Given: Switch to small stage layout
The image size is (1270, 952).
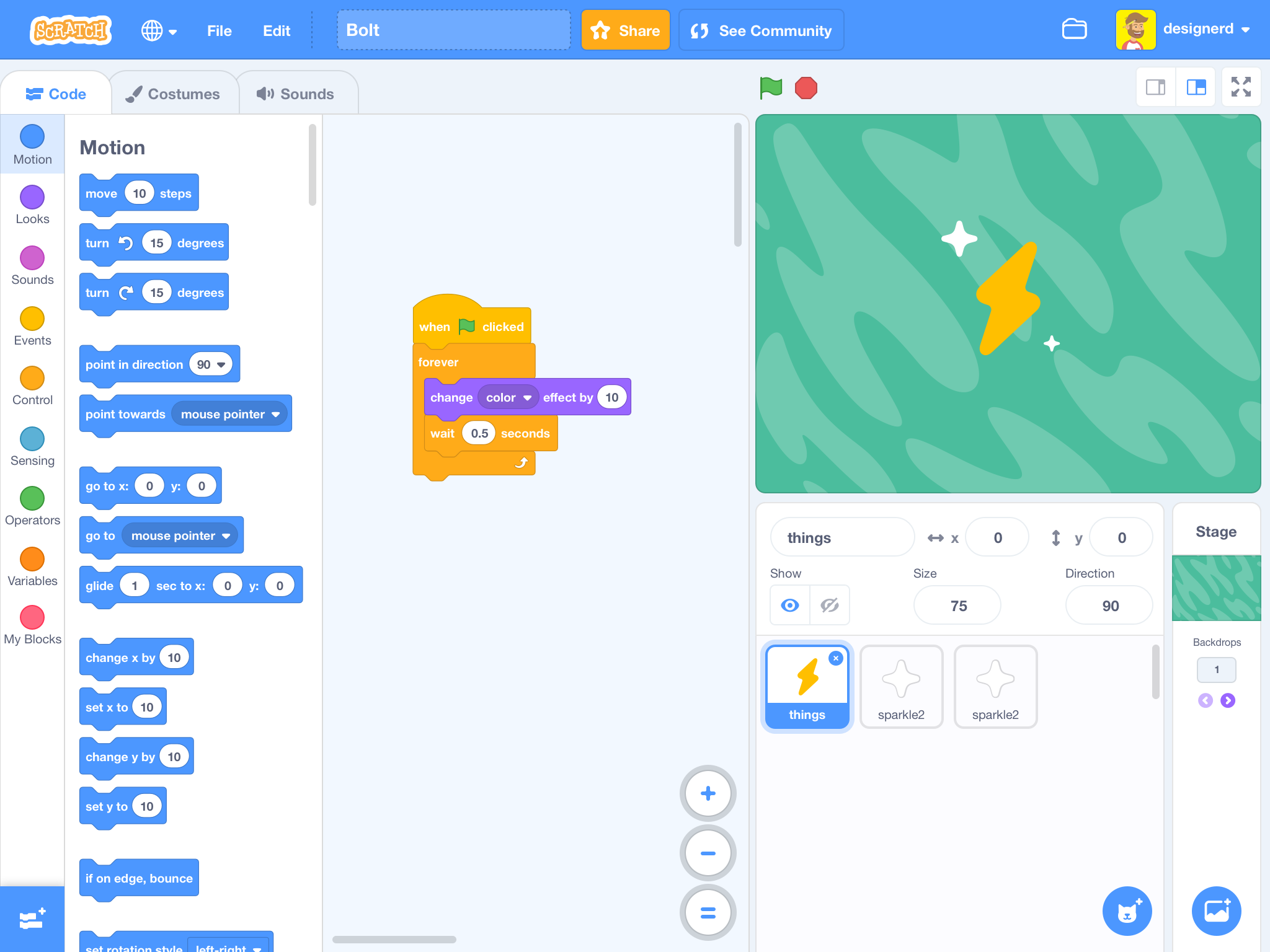Looking at the screenshot, I should (1155, 87).
